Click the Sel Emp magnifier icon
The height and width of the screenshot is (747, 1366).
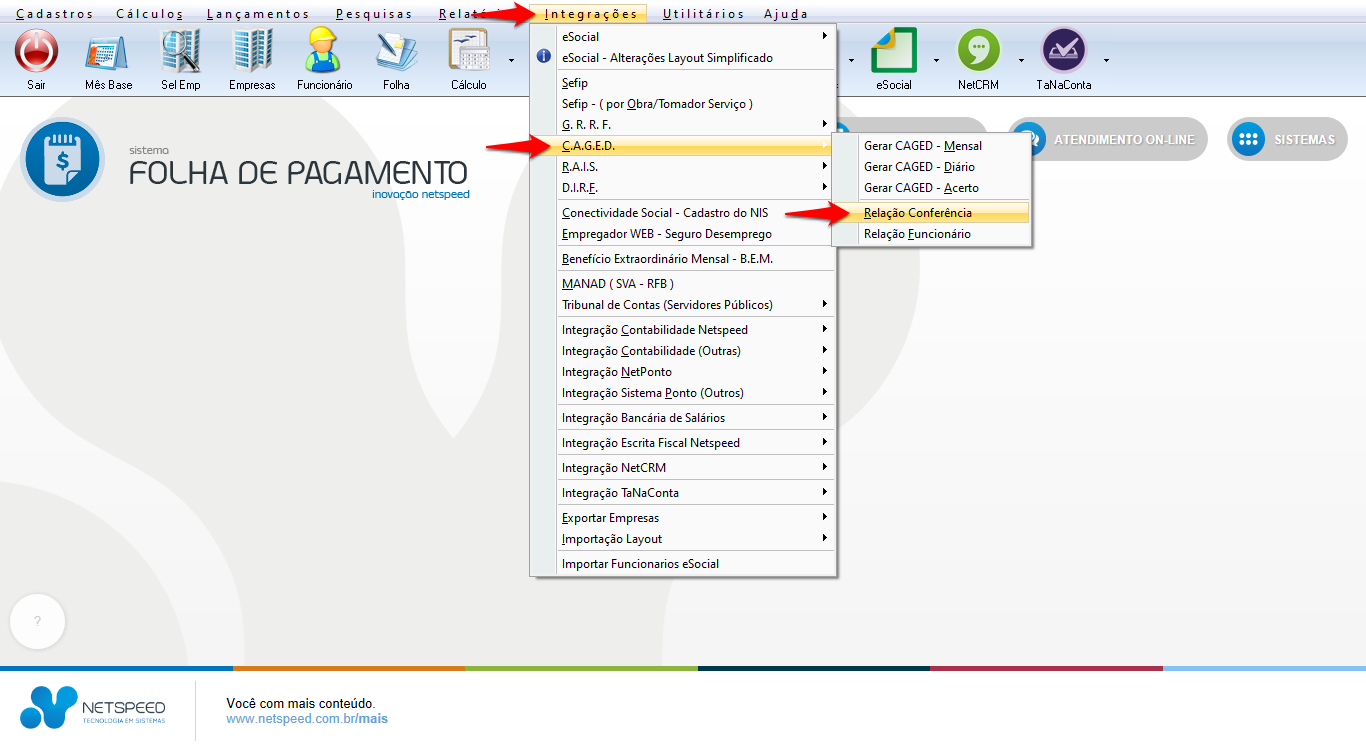(181, 50)
